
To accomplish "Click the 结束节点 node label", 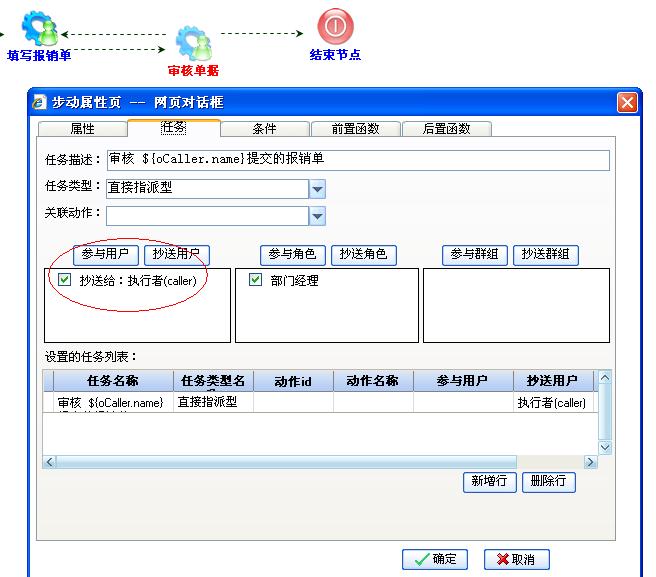I will pos(336,55).
